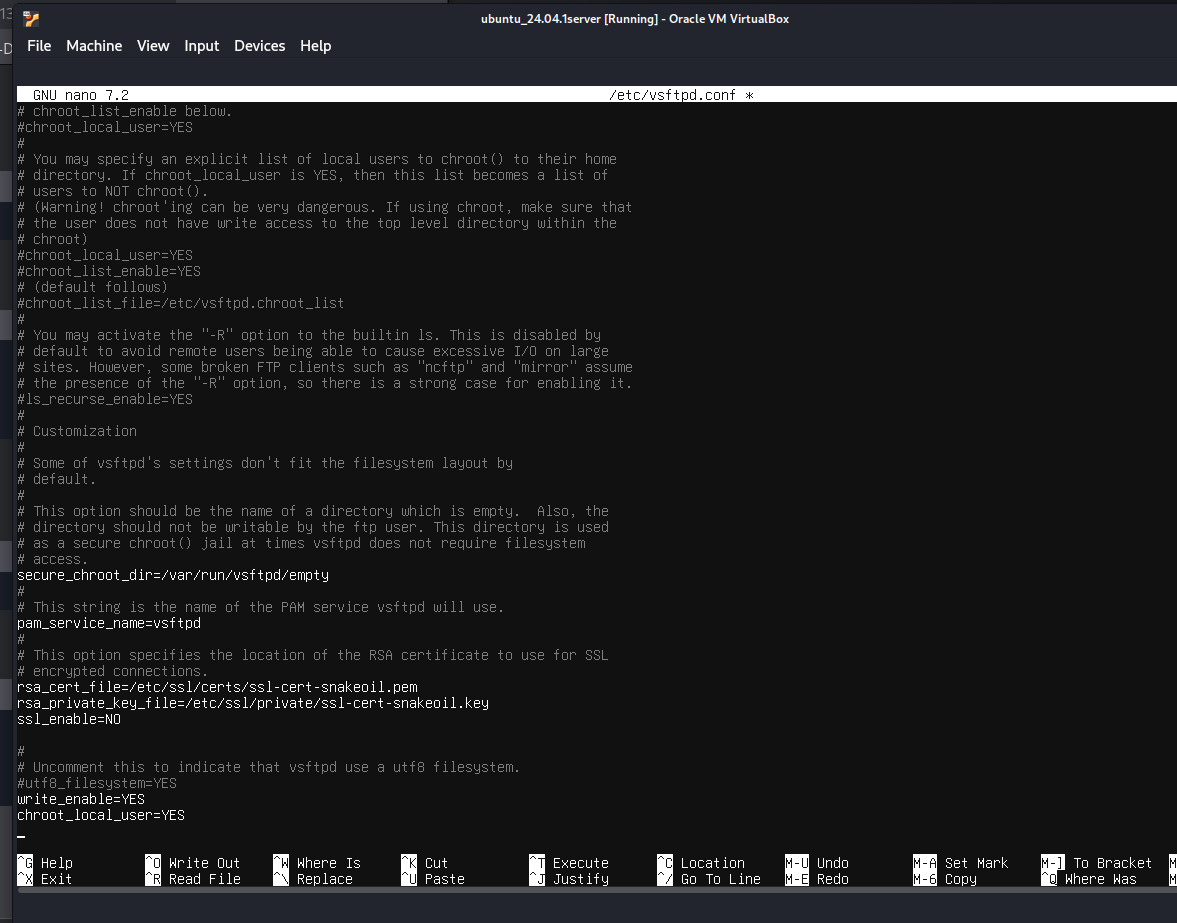Click the line write_enable=YES
Viewport: 1177px width, 923px height.
(81, 799)
